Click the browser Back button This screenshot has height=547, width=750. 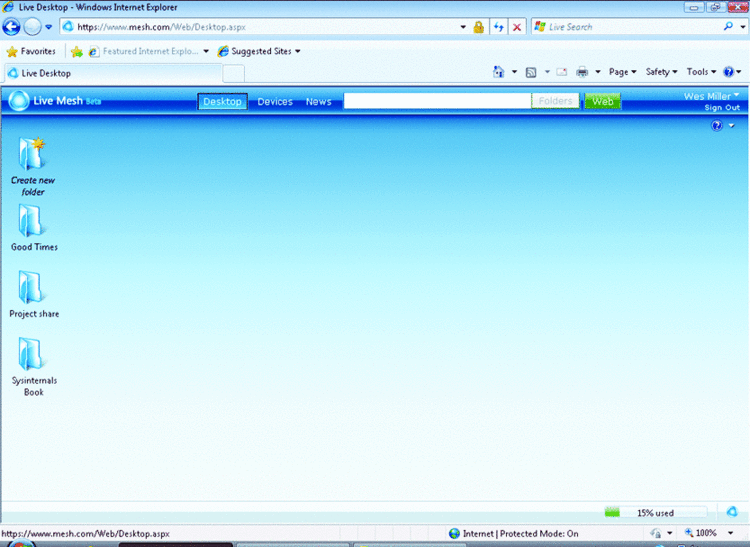pos(11,27)
